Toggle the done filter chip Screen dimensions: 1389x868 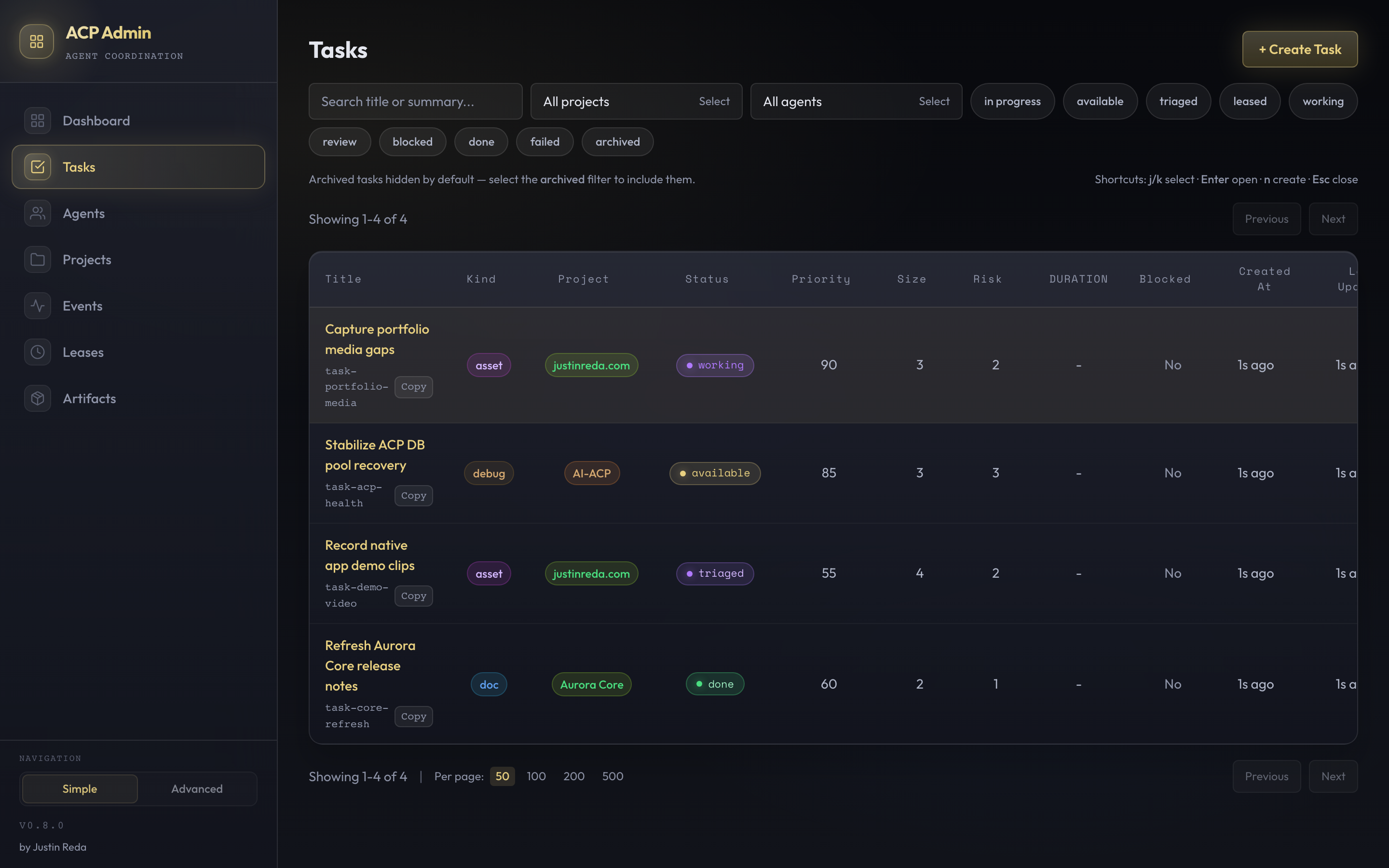481,142
